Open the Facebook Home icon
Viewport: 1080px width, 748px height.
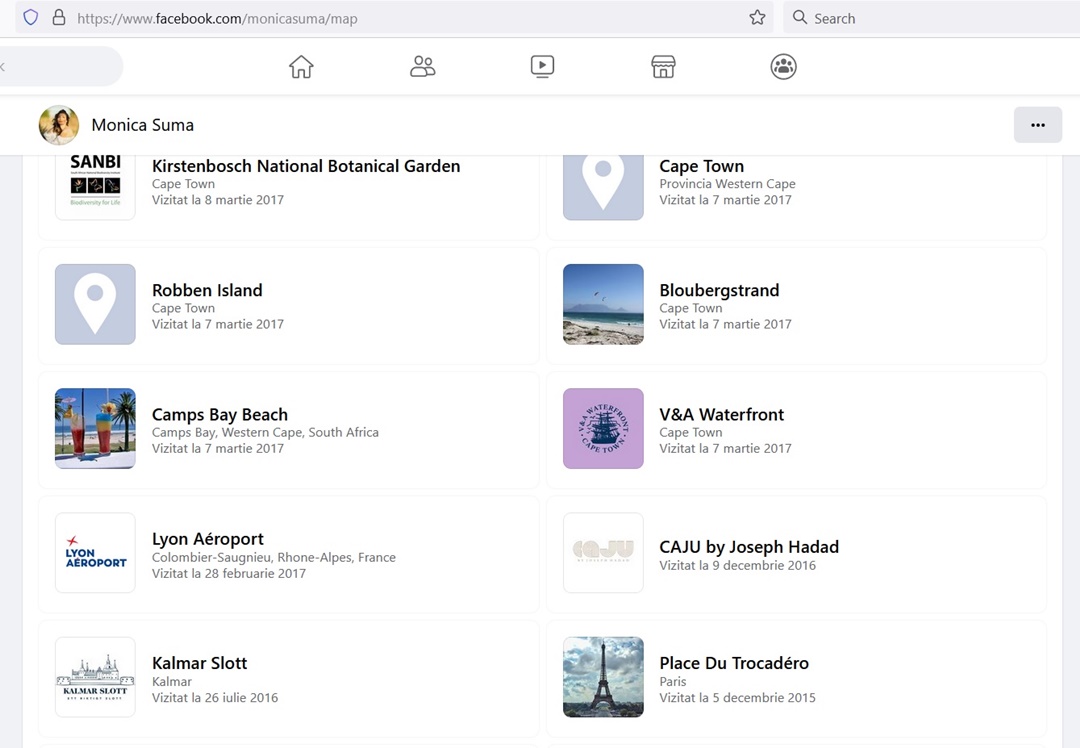[x=301, y=67]
